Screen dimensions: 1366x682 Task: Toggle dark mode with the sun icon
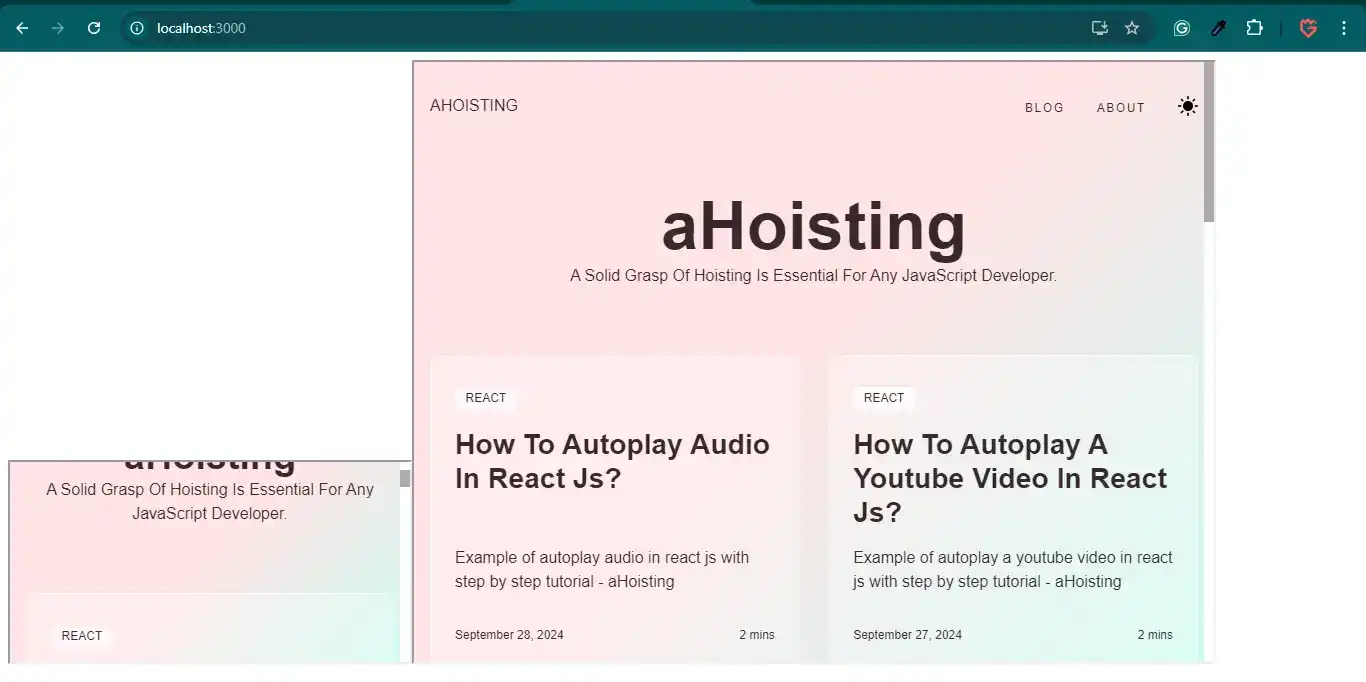(1187, 106)
